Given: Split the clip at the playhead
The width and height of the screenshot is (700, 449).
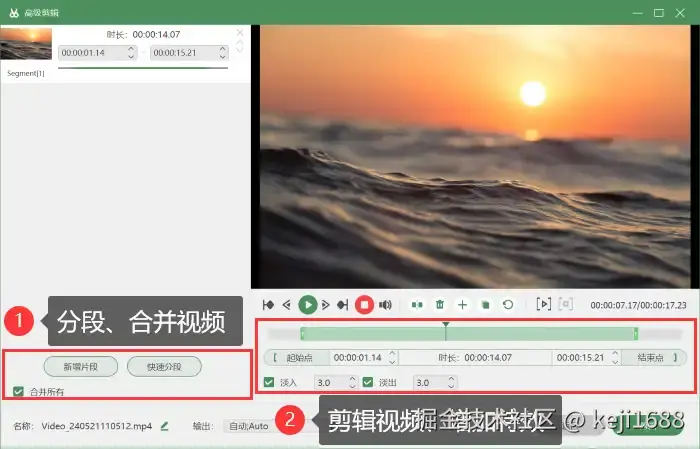Looking at the screenshot, I should (x=417, y=305).
